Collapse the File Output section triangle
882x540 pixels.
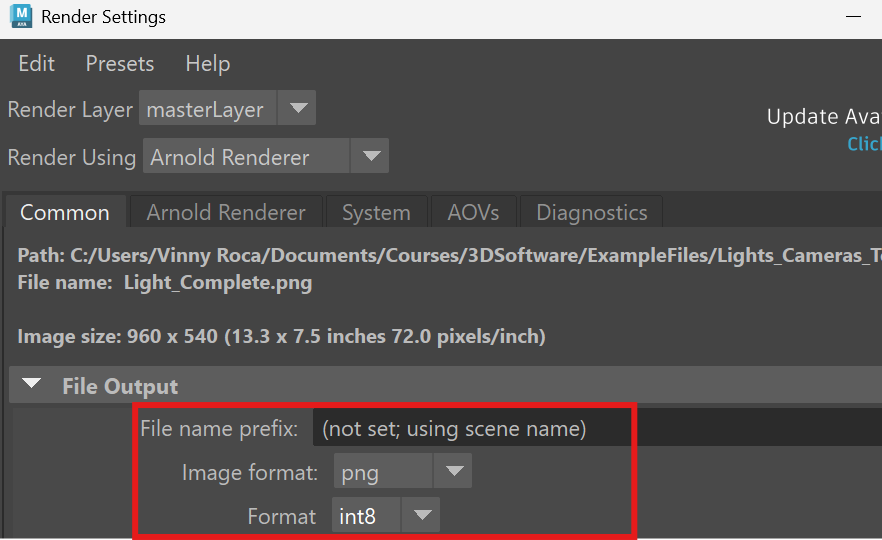point(33,386)
